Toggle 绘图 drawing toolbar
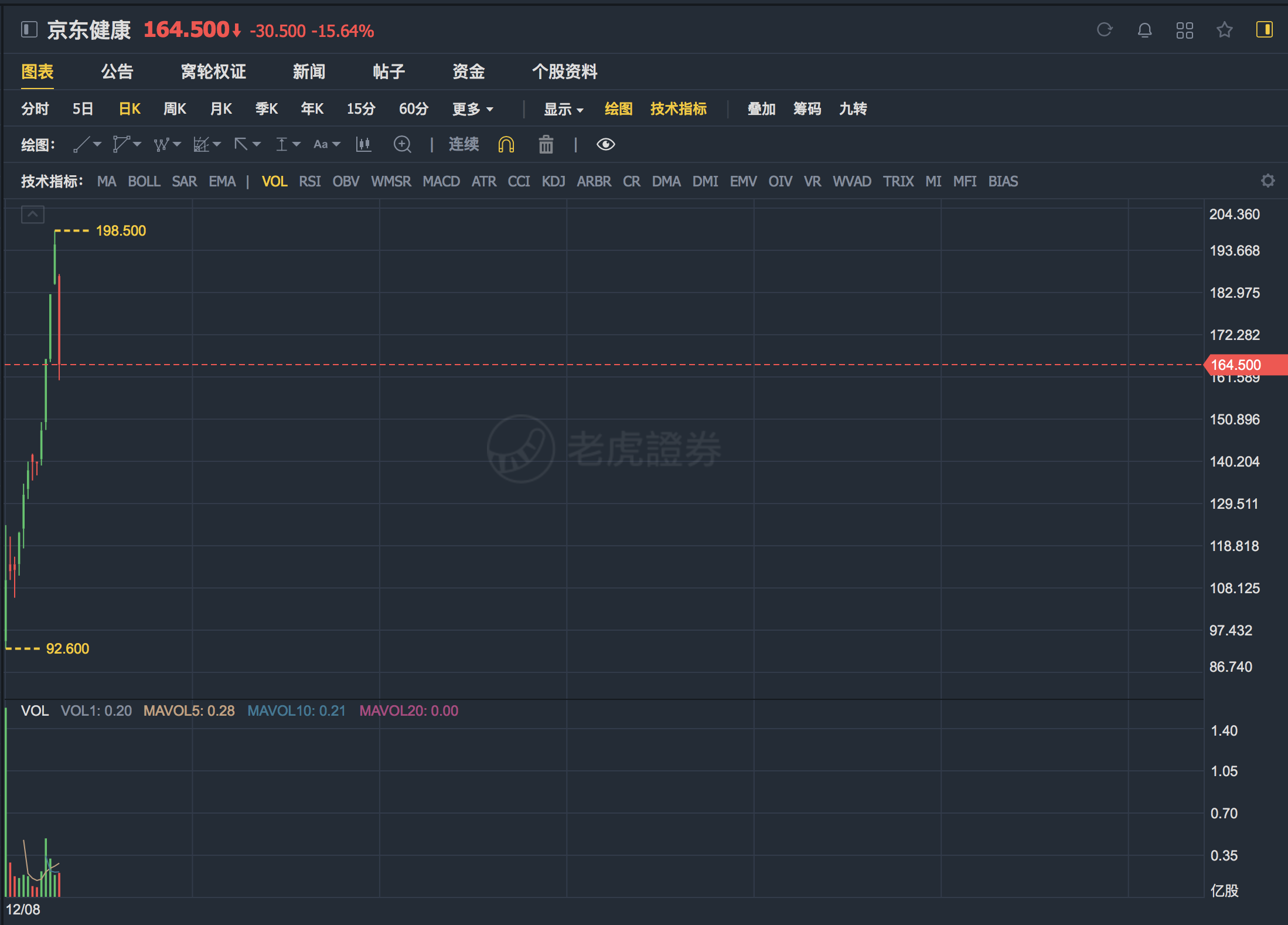Viewport: 1288px width, 925px height. click(x=619, y=109)
